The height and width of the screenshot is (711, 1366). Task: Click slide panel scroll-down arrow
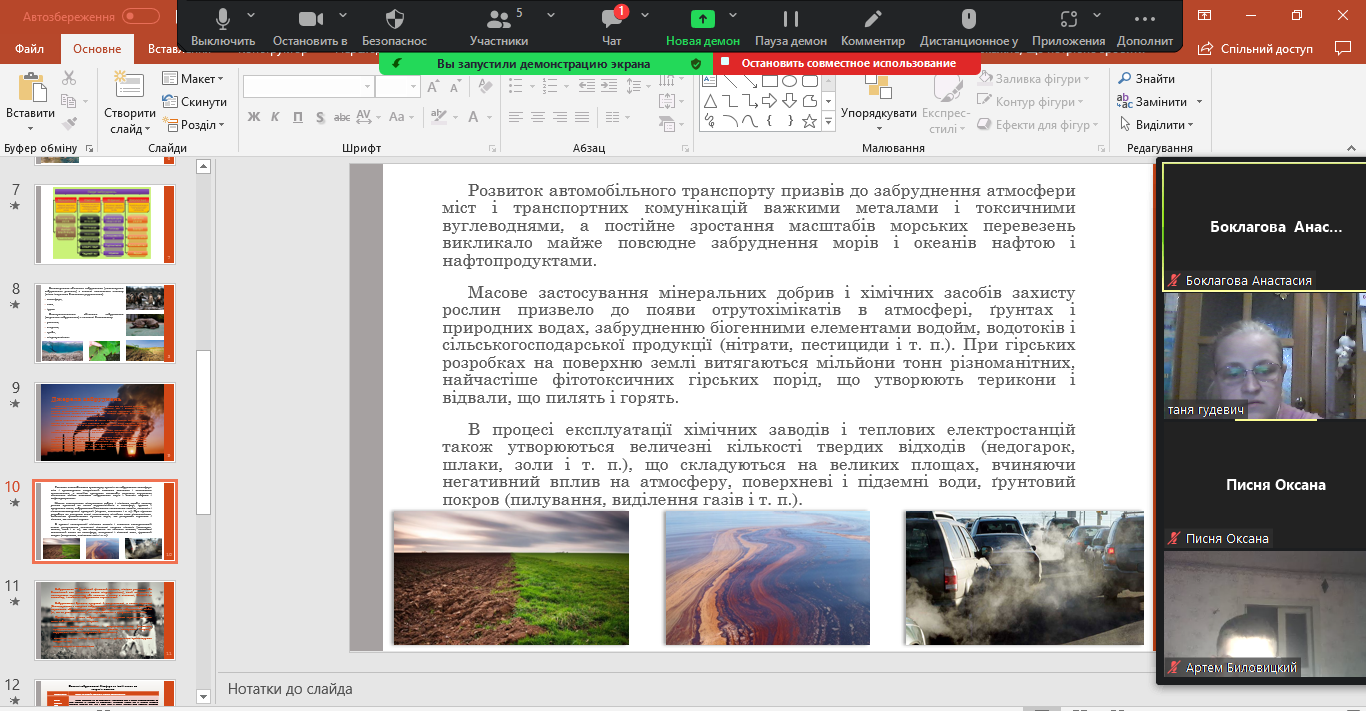pyautogui.click(x=203, y=696)
